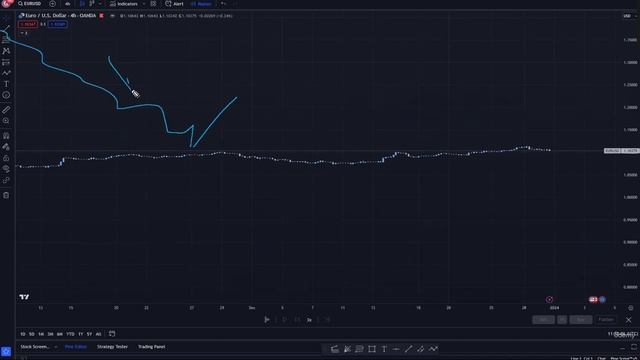Image resolution: width=640 pixels, height=360 pixels.
Task: Open the indicator templates grid icon
Action: click(x=153, y=4)
